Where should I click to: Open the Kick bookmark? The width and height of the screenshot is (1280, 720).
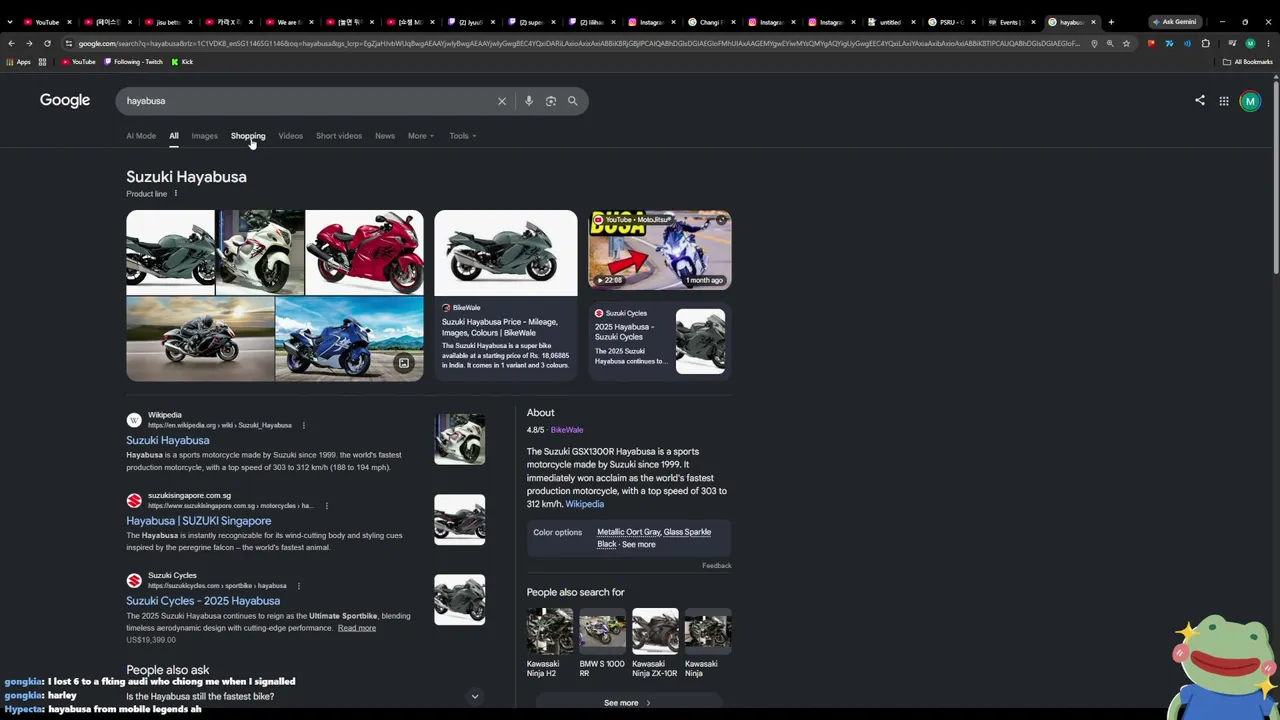(x=182, y=62)
